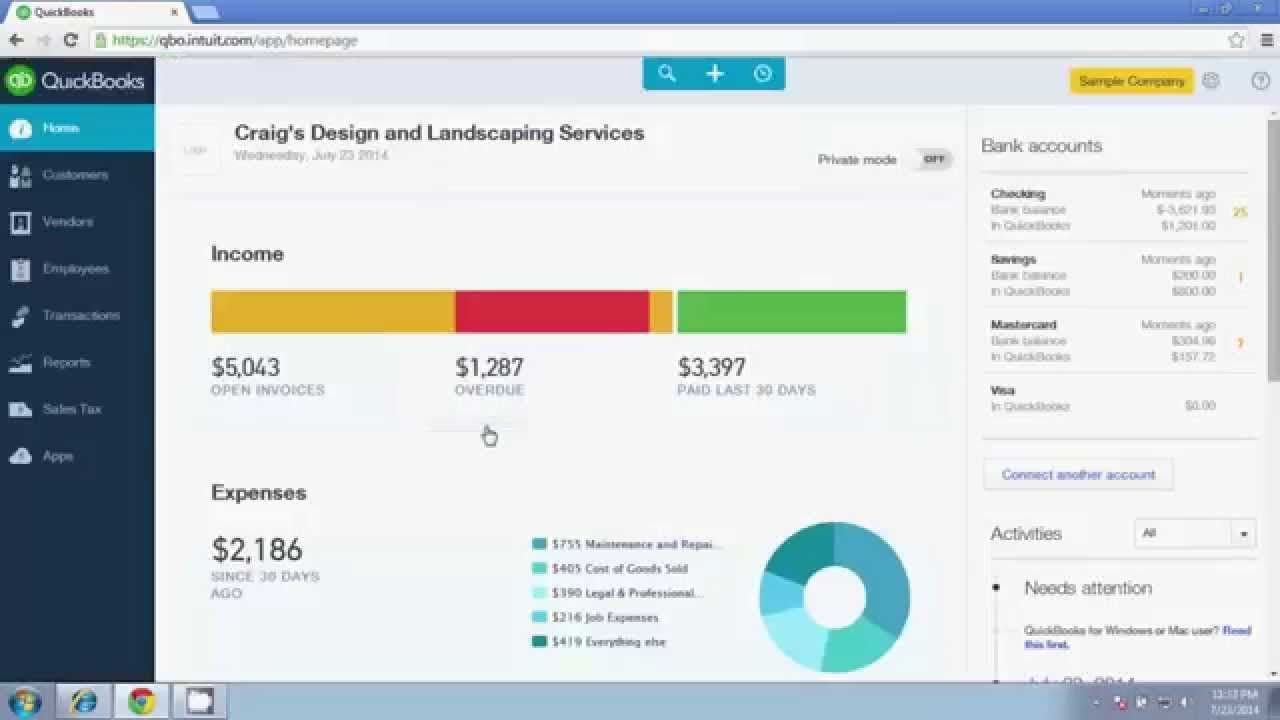Click $419 Everything else legend entry
The image size is (1280, 720).
(599, 641)
